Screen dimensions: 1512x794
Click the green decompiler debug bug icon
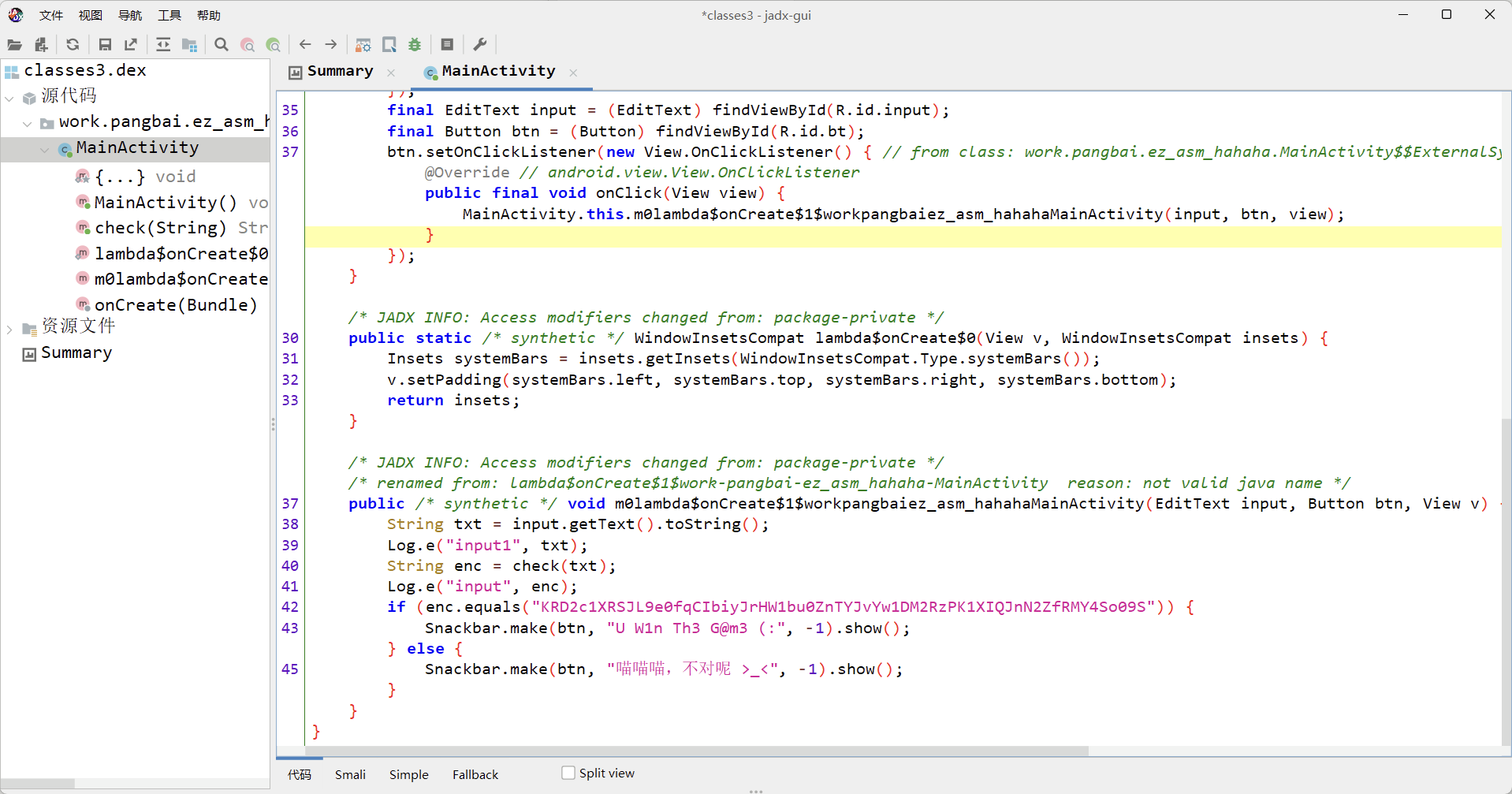[x=415, y=45]
